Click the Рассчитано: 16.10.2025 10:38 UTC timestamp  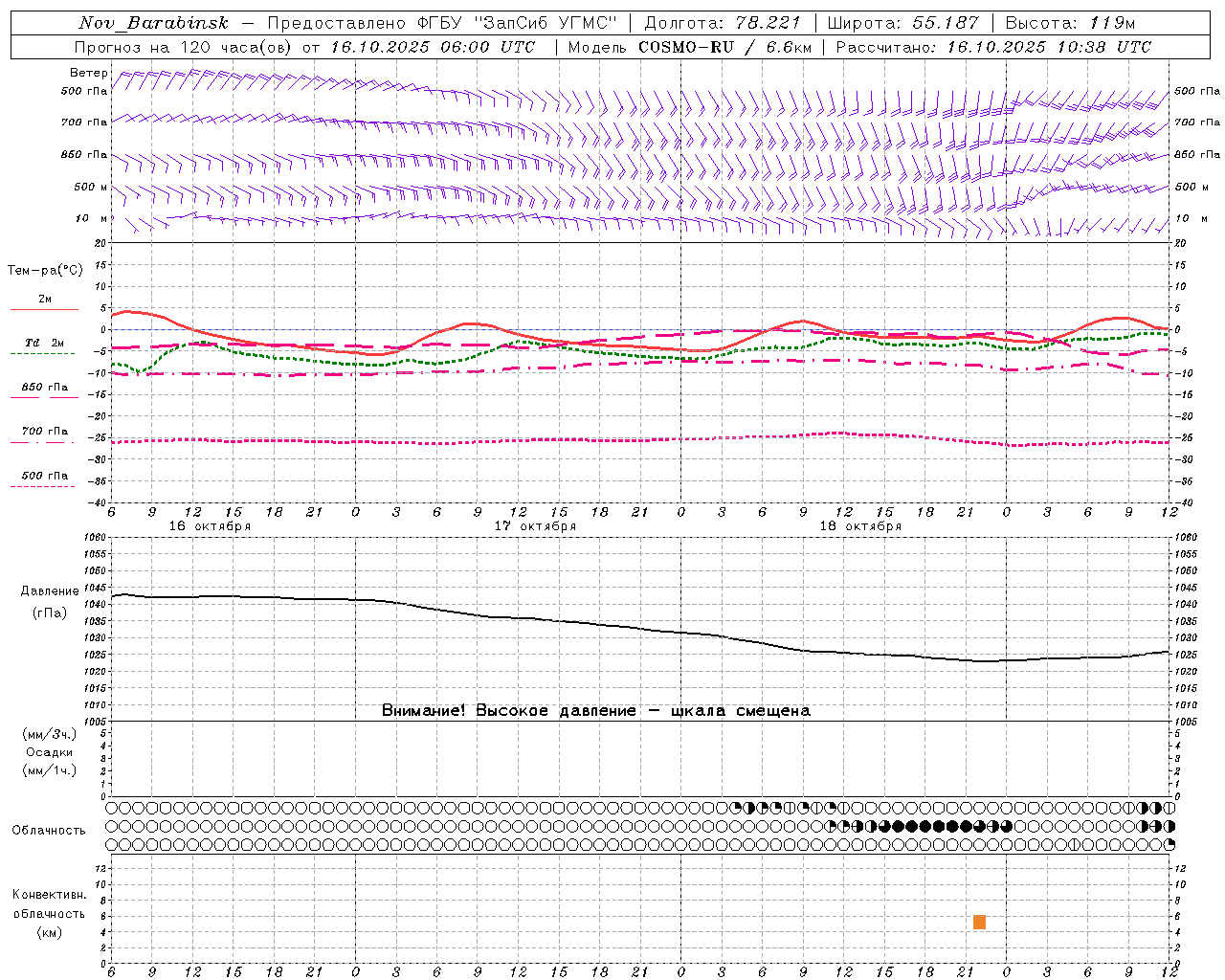[x=993, y=47]
